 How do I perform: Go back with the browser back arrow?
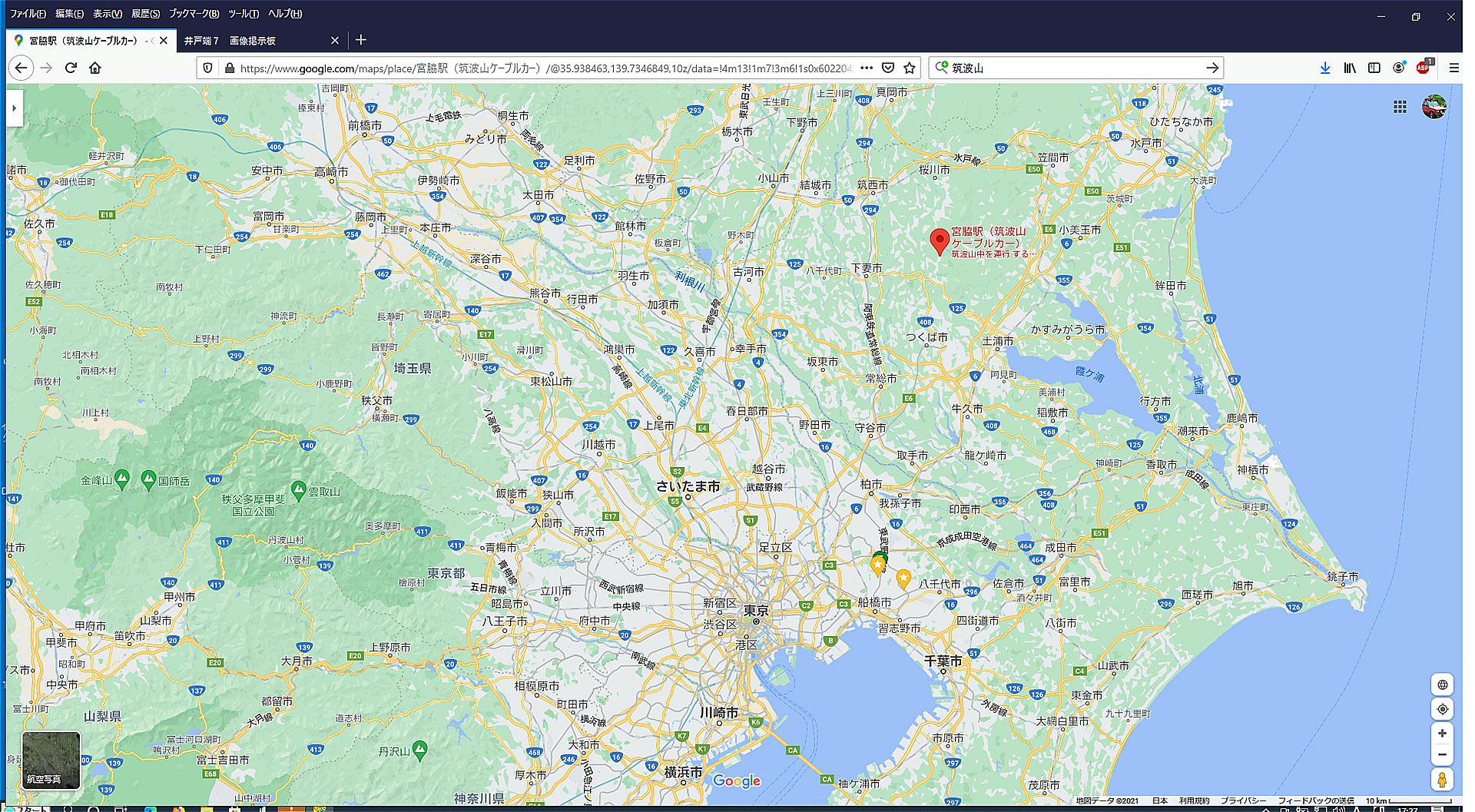click(21, 68)
